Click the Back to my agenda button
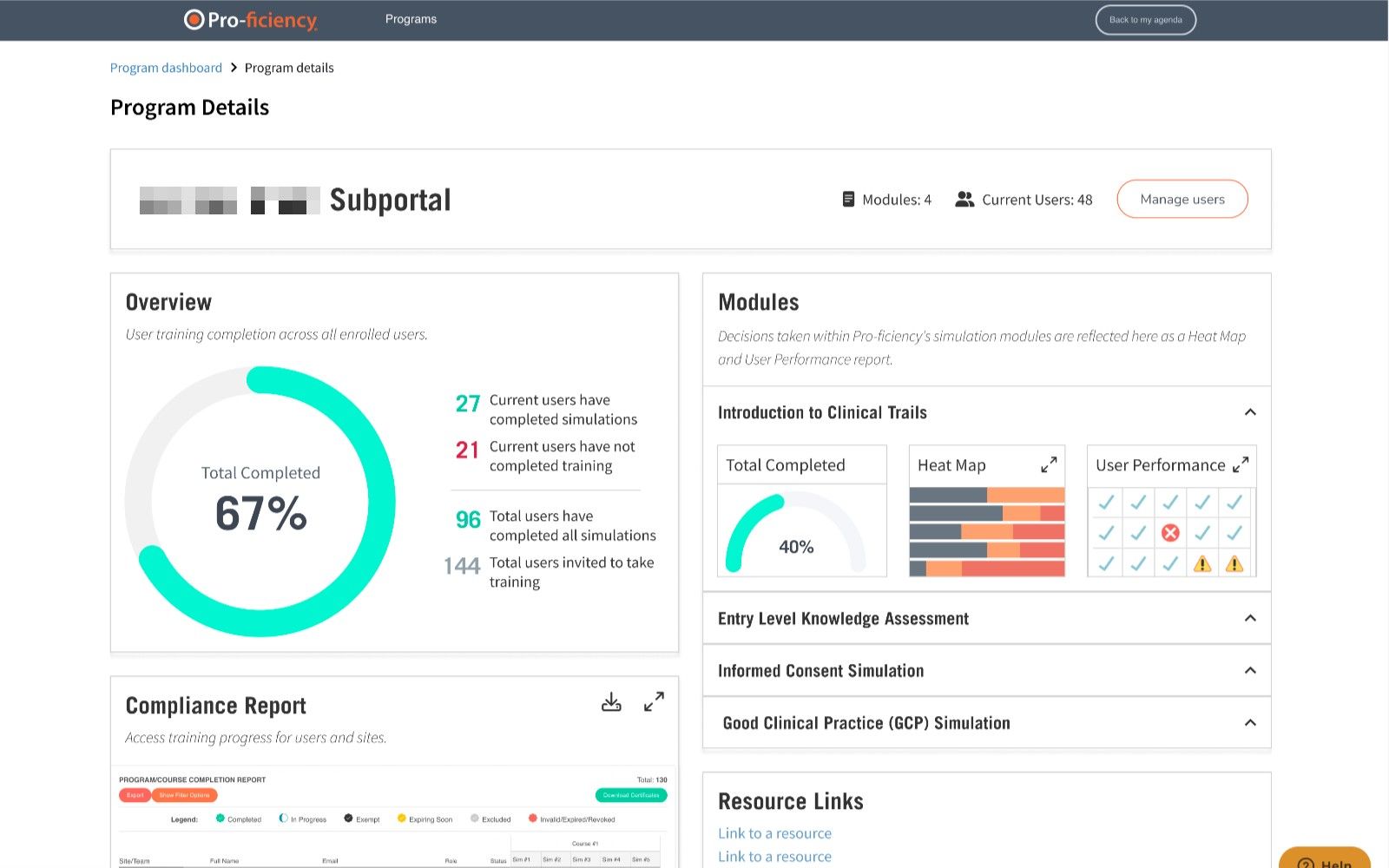Viewport: 1389px width, 868px height. click(x=1145, y=19)
